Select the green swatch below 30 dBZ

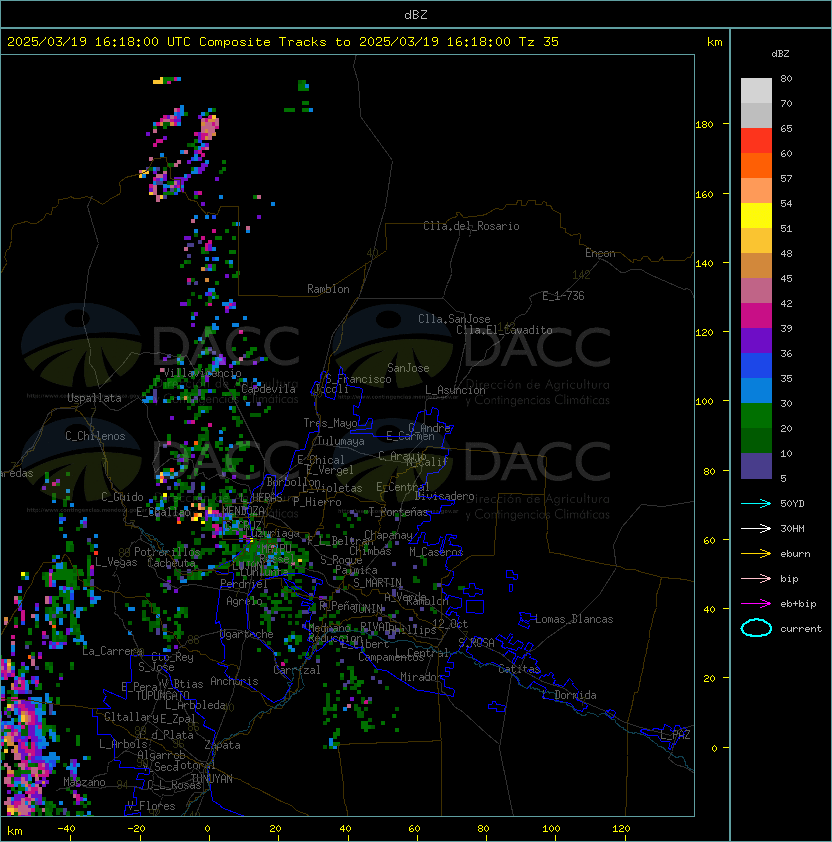pyautogui.click(x=756, y=415)
